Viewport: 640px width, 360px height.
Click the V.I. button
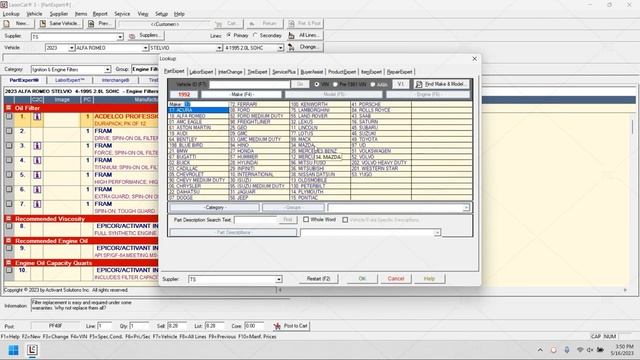coord(401,84)
